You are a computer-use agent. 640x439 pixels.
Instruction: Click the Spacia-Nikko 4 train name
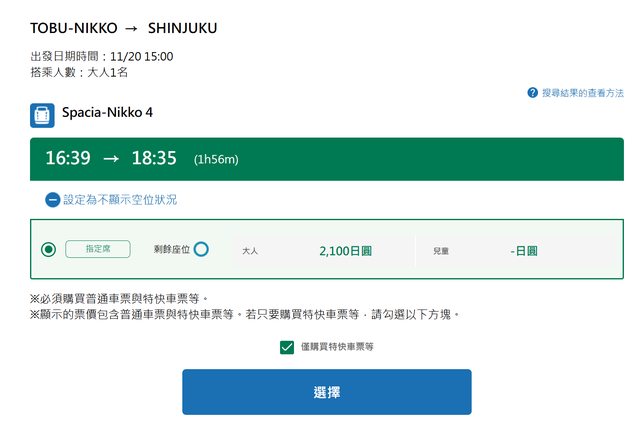[x=108, y=113]
